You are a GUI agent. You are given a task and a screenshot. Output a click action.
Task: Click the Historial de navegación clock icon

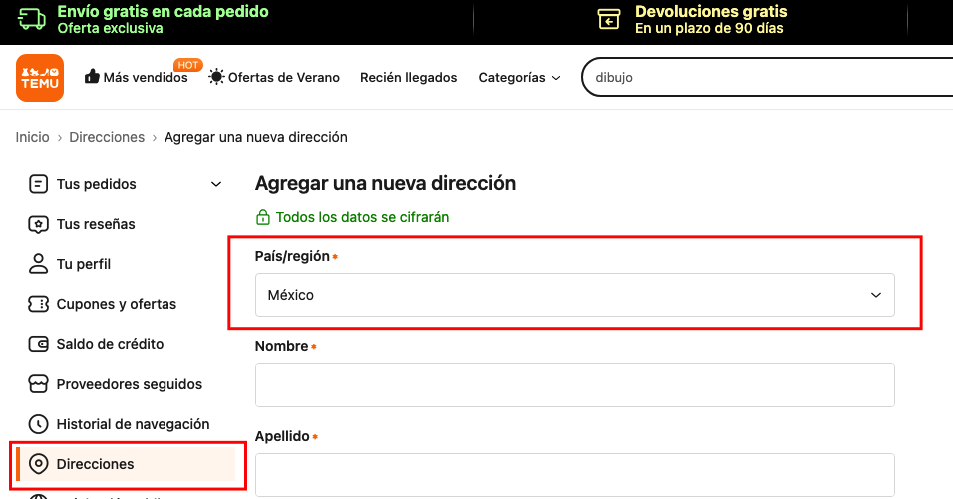[39, 424]
